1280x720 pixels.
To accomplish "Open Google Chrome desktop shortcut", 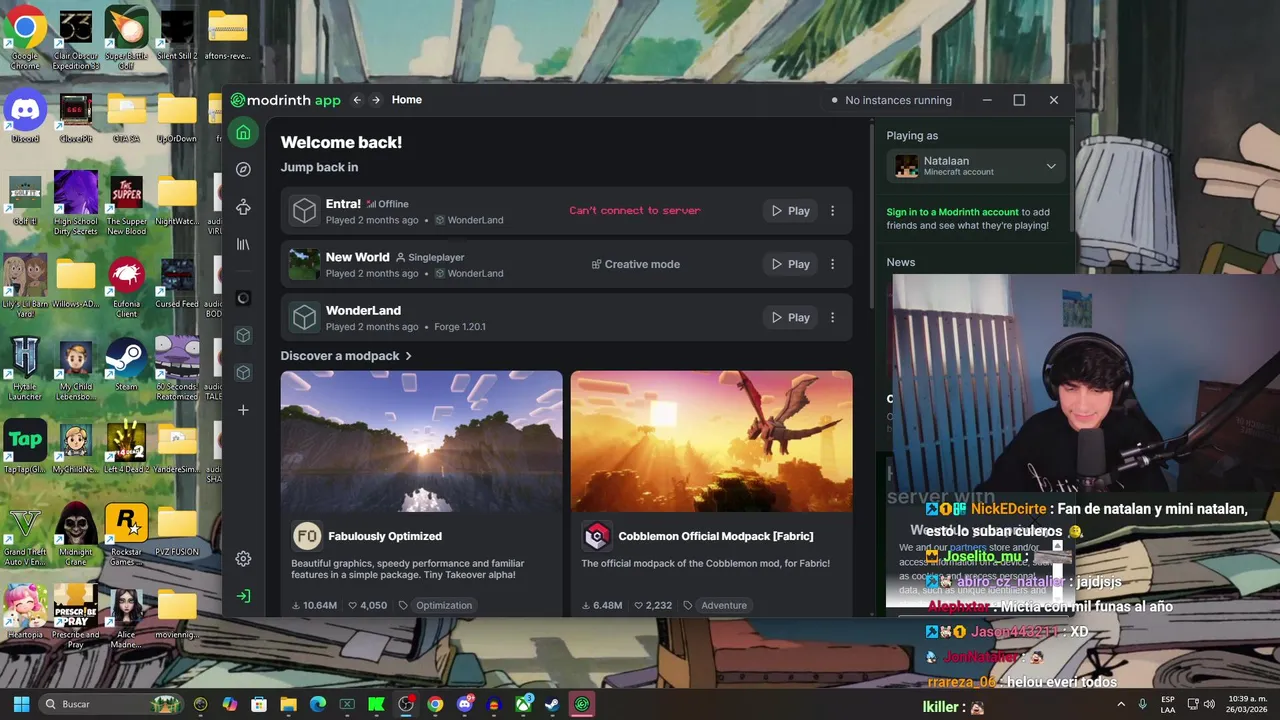I will pos(25,40).
